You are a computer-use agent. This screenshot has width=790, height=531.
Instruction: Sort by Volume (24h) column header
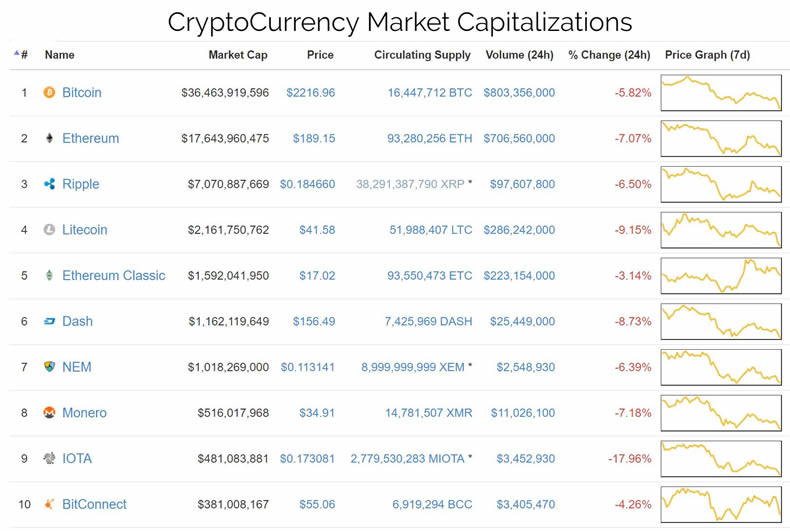[519, 55]
